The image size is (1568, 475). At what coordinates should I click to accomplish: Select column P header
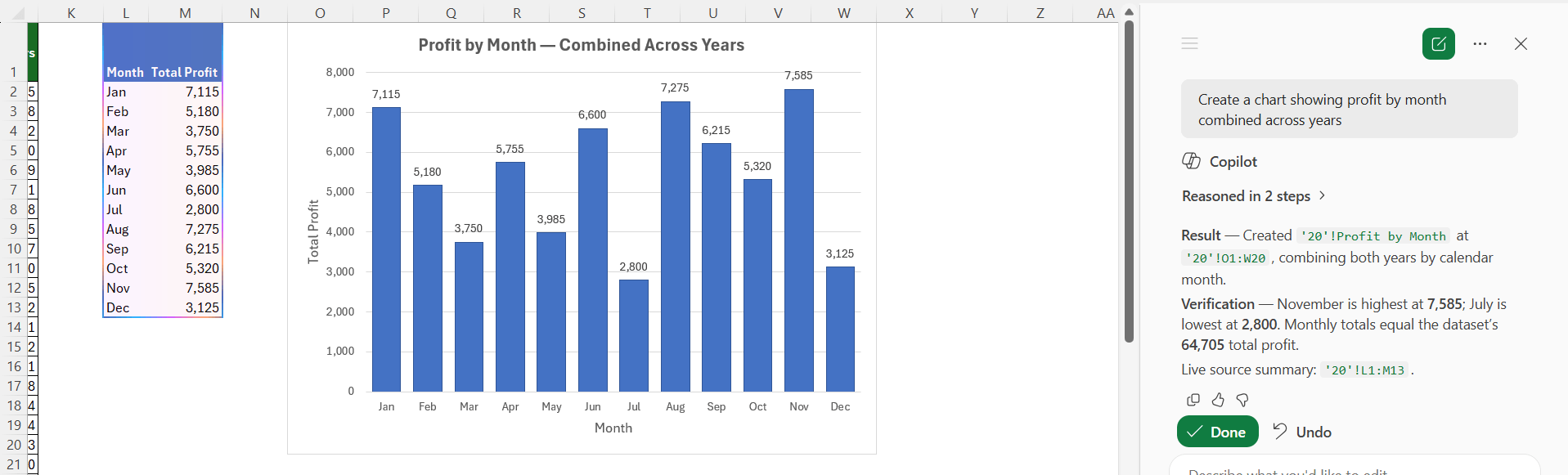pyautogui.click(x=386, y=13)
